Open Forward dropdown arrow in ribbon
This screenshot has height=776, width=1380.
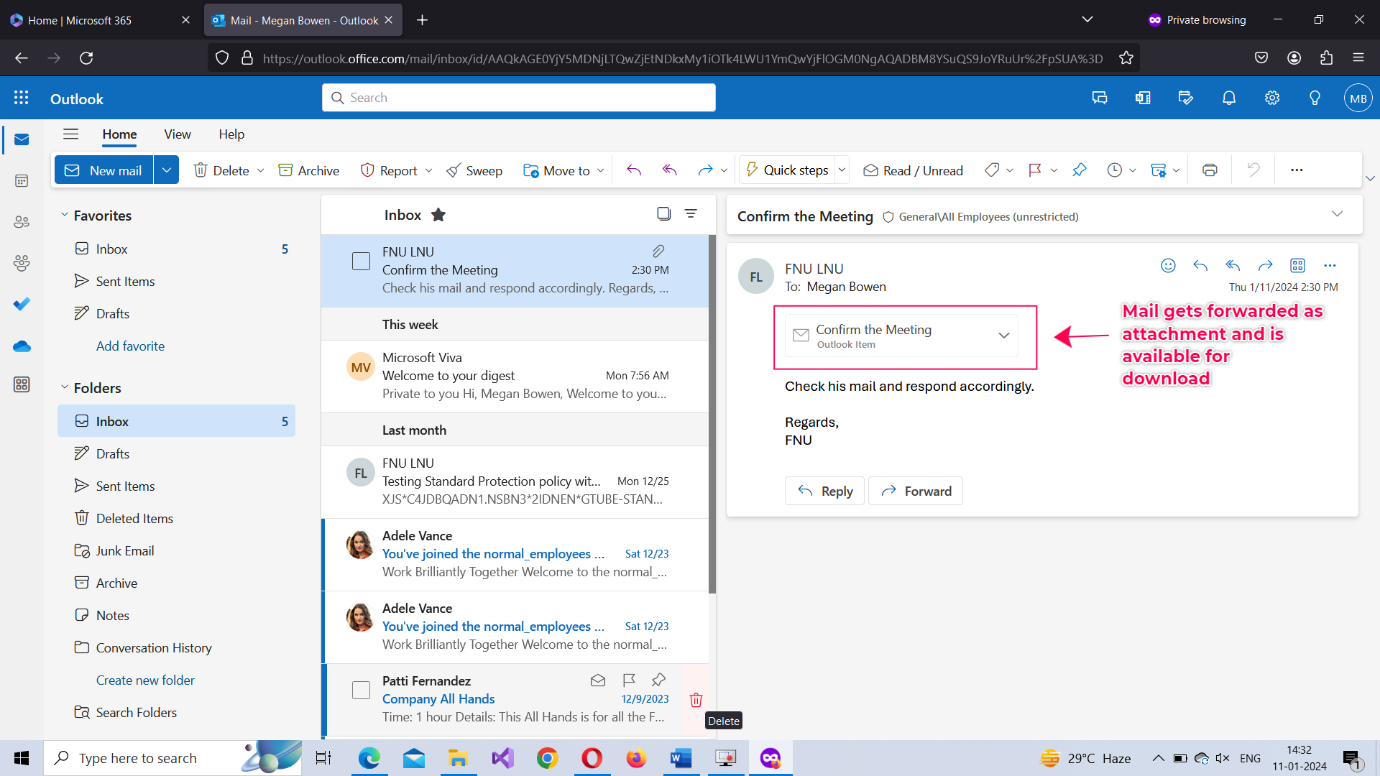click(x=724, y=170)
